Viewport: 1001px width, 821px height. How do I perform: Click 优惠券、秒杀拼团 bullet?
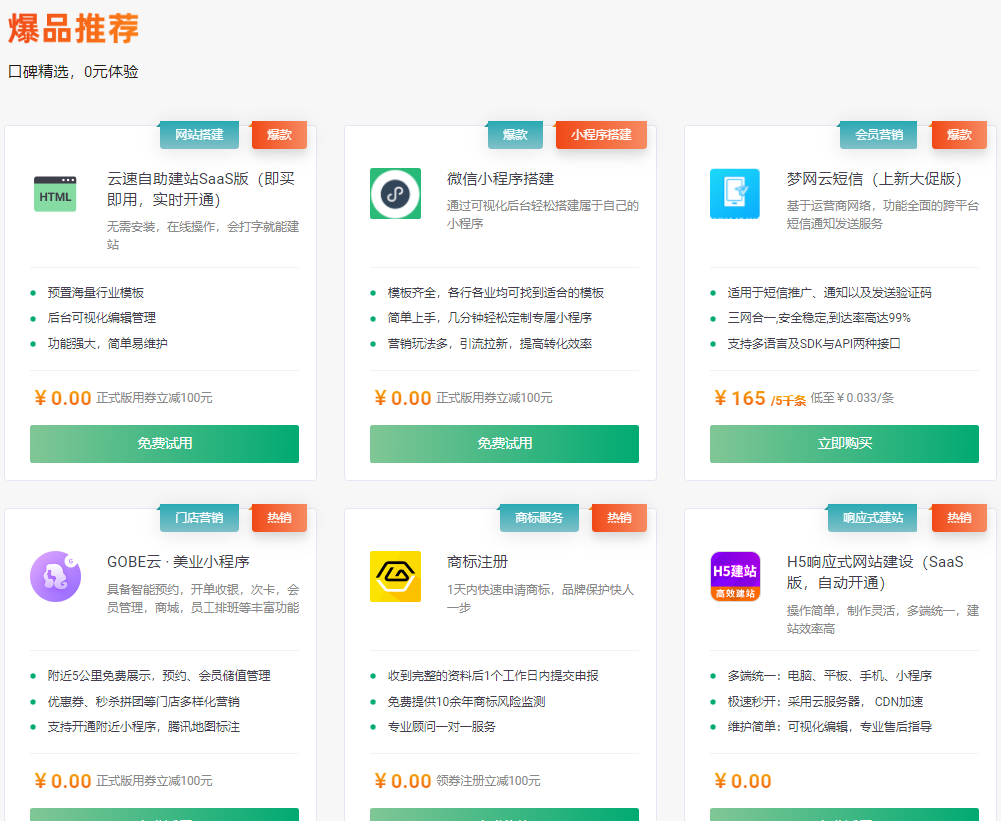tap(144, 702)
